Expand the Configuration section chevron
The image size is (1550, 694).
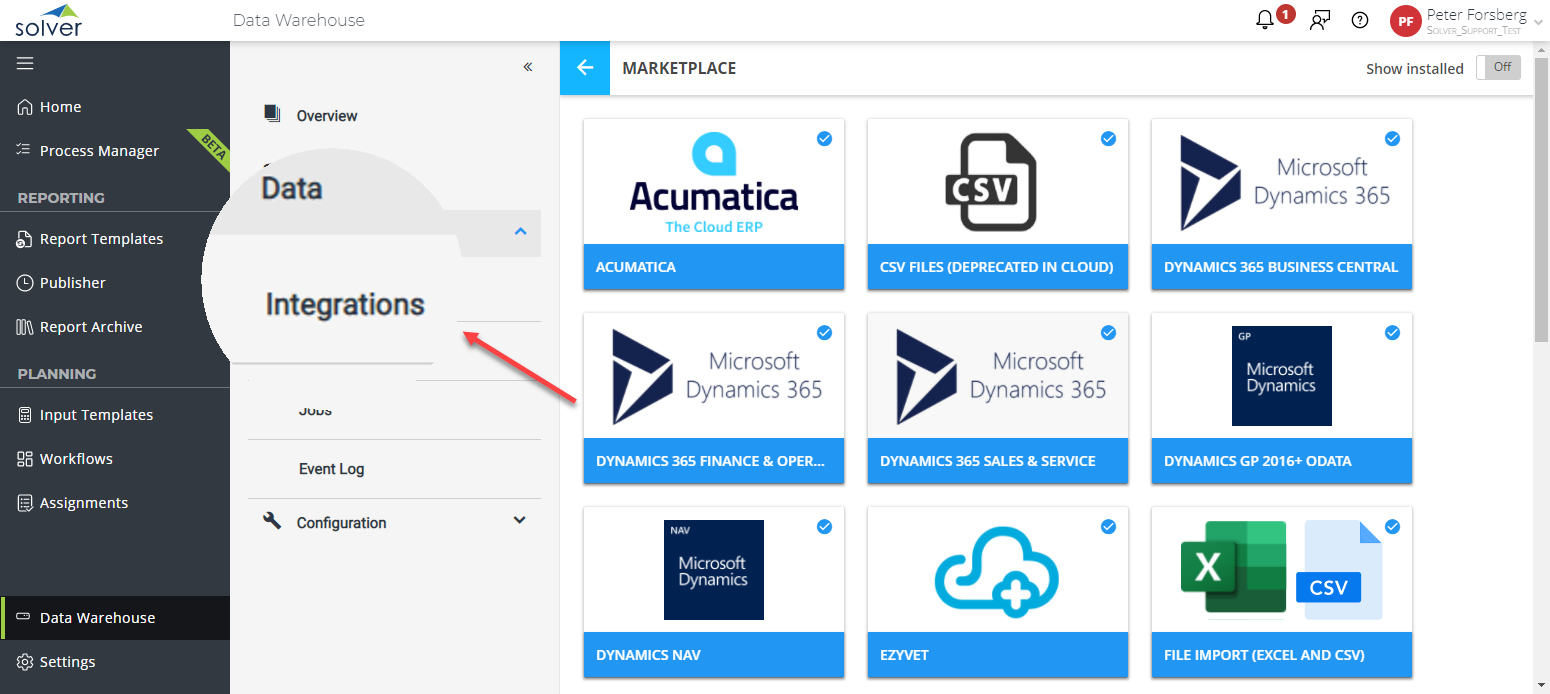(519, 520)
